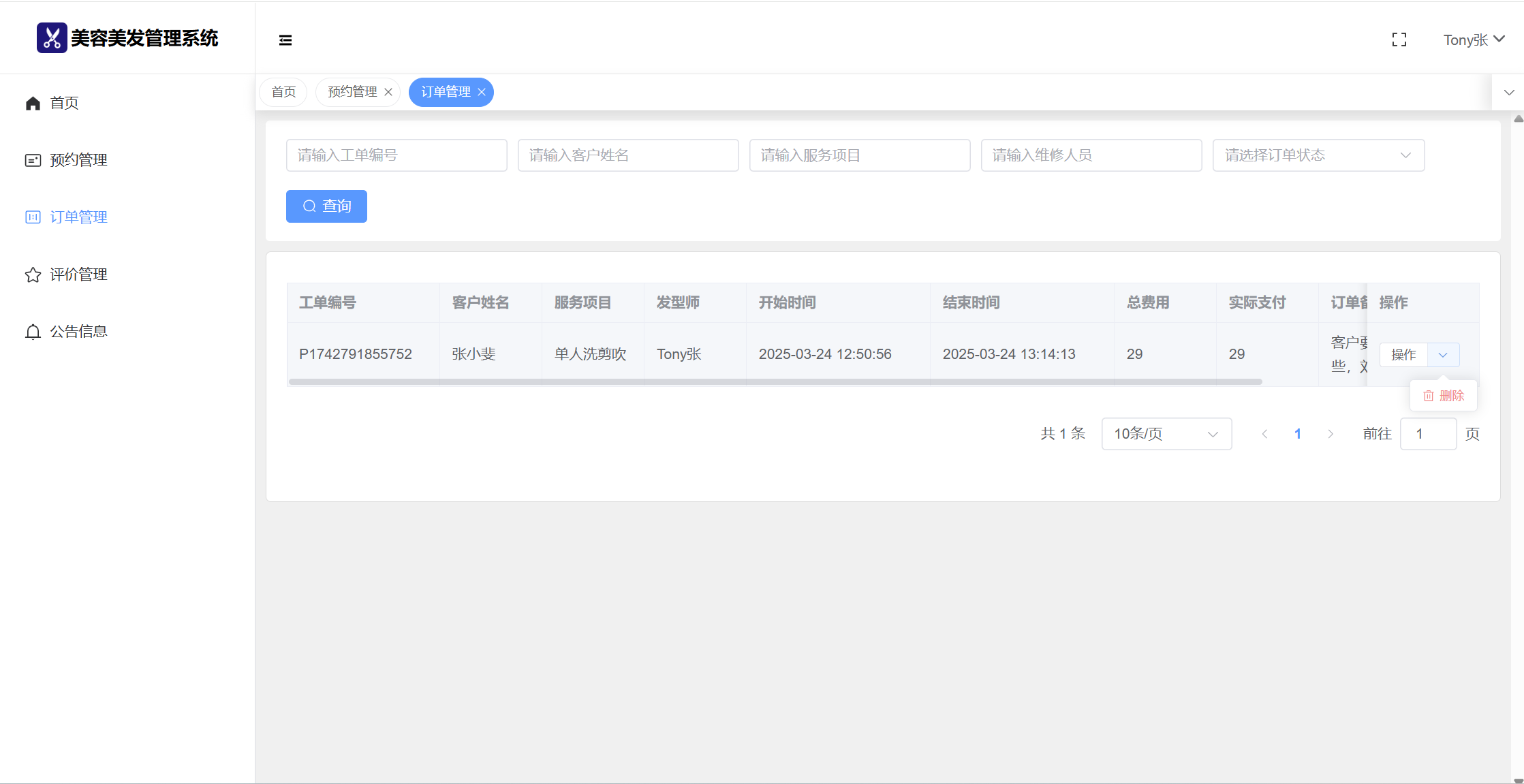Viewport: 1524px width, 784px height.
Task: Click the table horizontal scrollbar
Action: 775,382
